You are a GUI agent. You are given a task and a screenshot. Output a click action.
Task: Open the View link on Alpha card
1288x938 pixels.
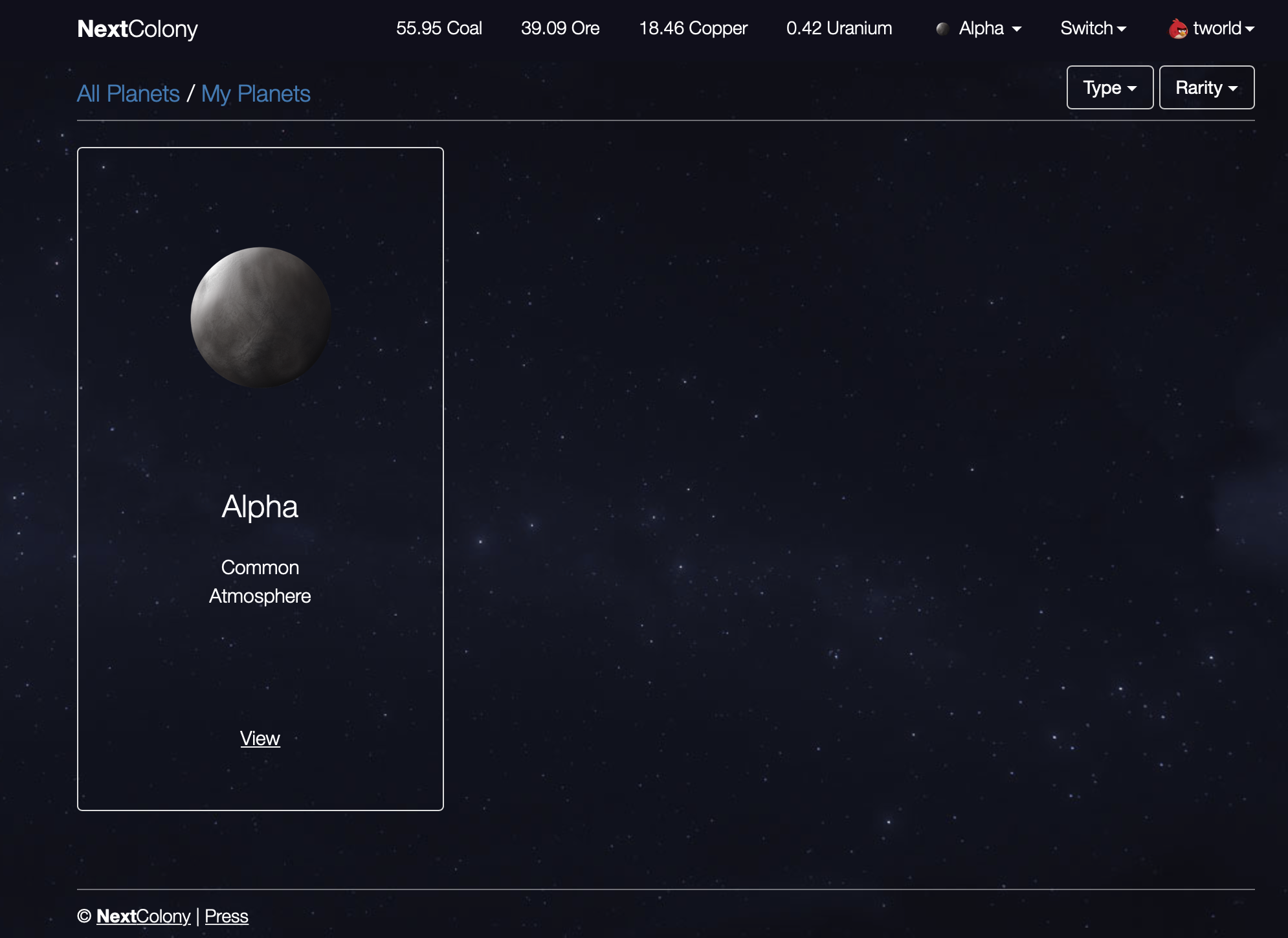click(260, 738)
